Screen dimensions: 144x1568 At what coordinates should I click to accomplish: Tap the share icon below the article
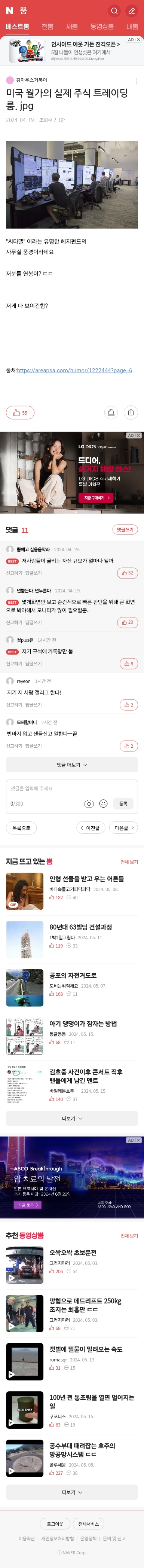tap(131, 413)
